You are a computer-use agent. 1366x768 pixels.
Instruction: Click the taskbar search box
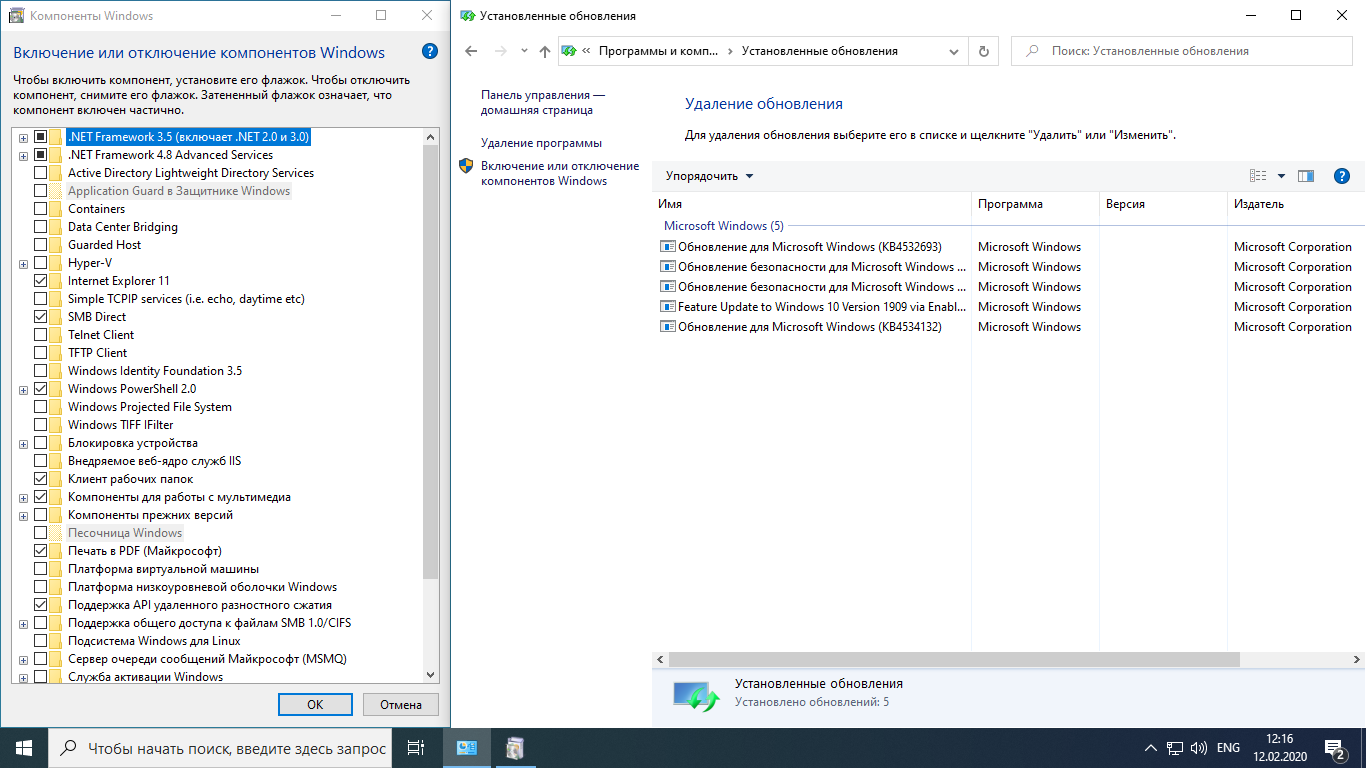click(x=221, y=748)
